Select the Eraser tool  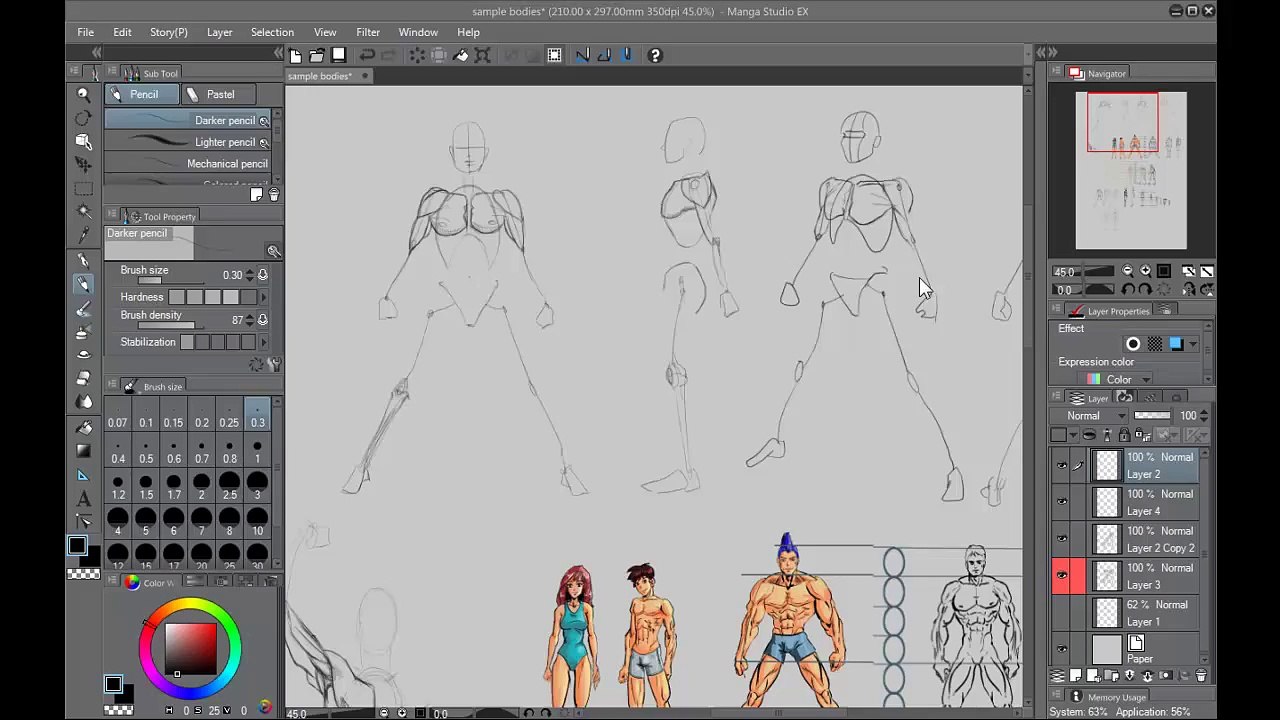click(x=84, y=378)
